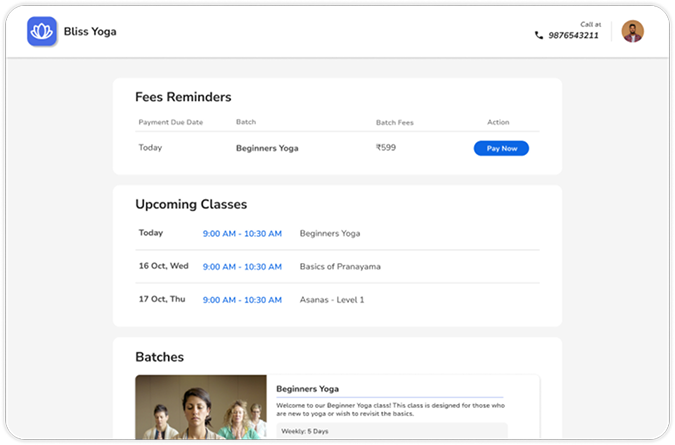Click the Bliss Yoga lotus logo icon
The image size is (675, 445).
tap(42, 31)
